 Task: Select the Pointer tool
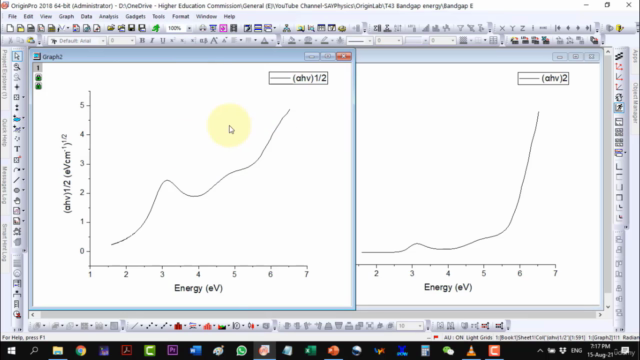pos(17,56)
